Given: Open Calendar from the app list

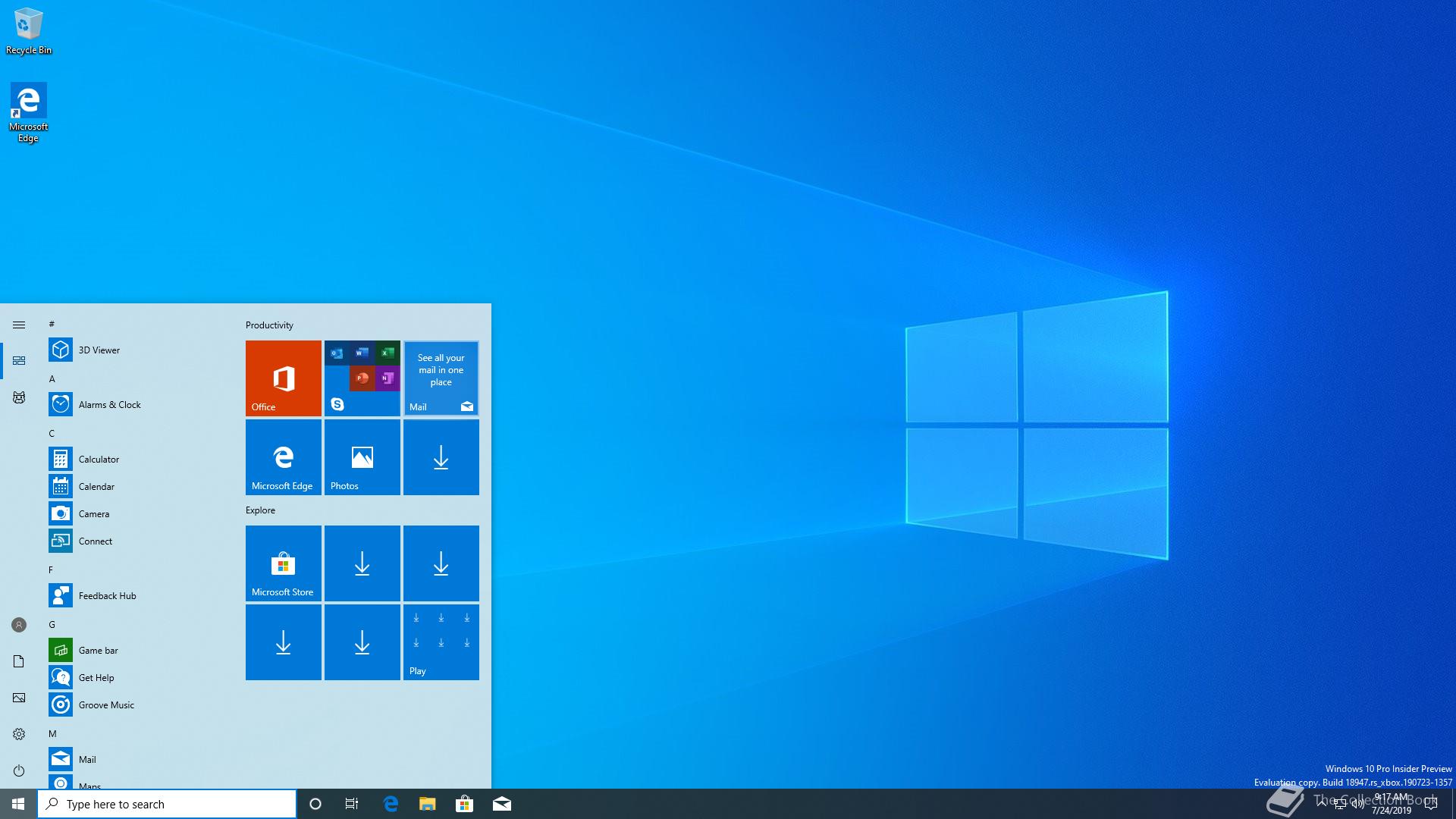Looking at the screenshot, I should 136,486.
